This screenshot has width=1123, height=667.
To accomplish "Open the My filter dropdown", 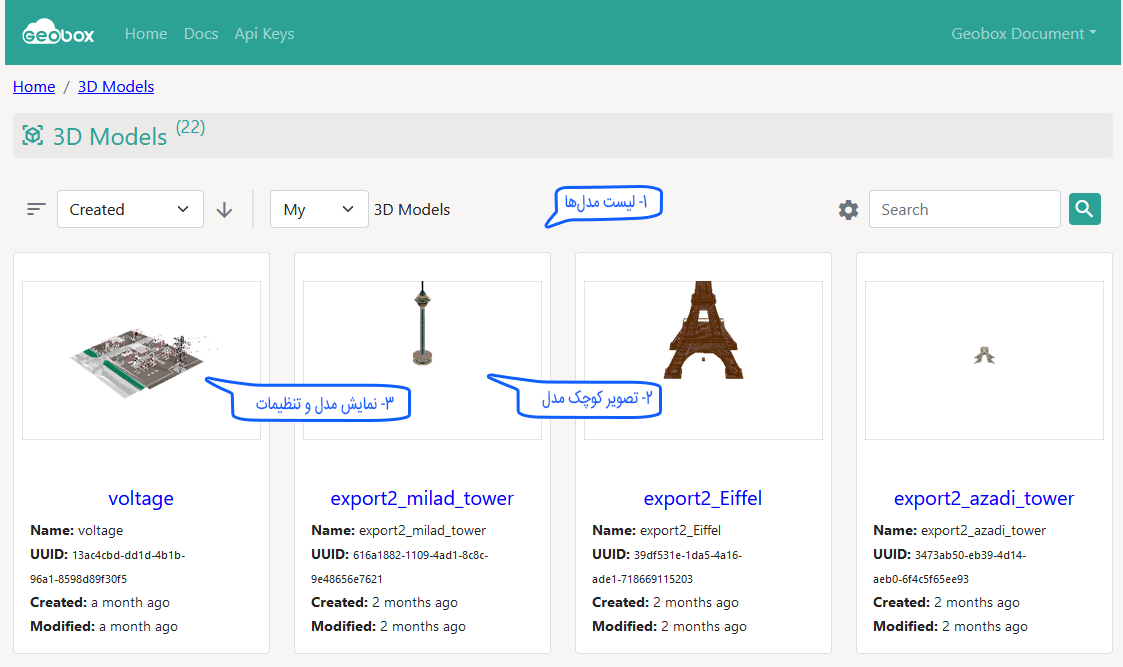I will pos(319,209).
